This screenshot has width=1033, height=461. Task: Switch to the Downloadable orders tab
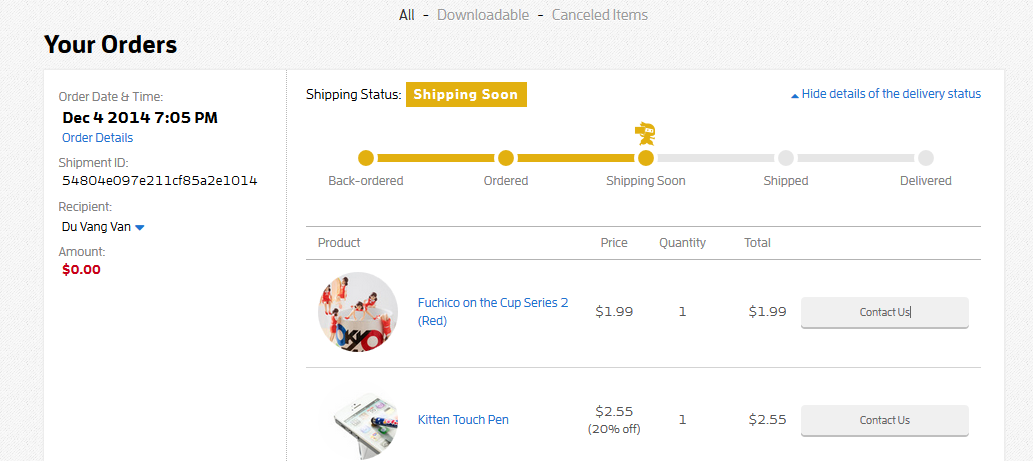[x=483, y=15]
